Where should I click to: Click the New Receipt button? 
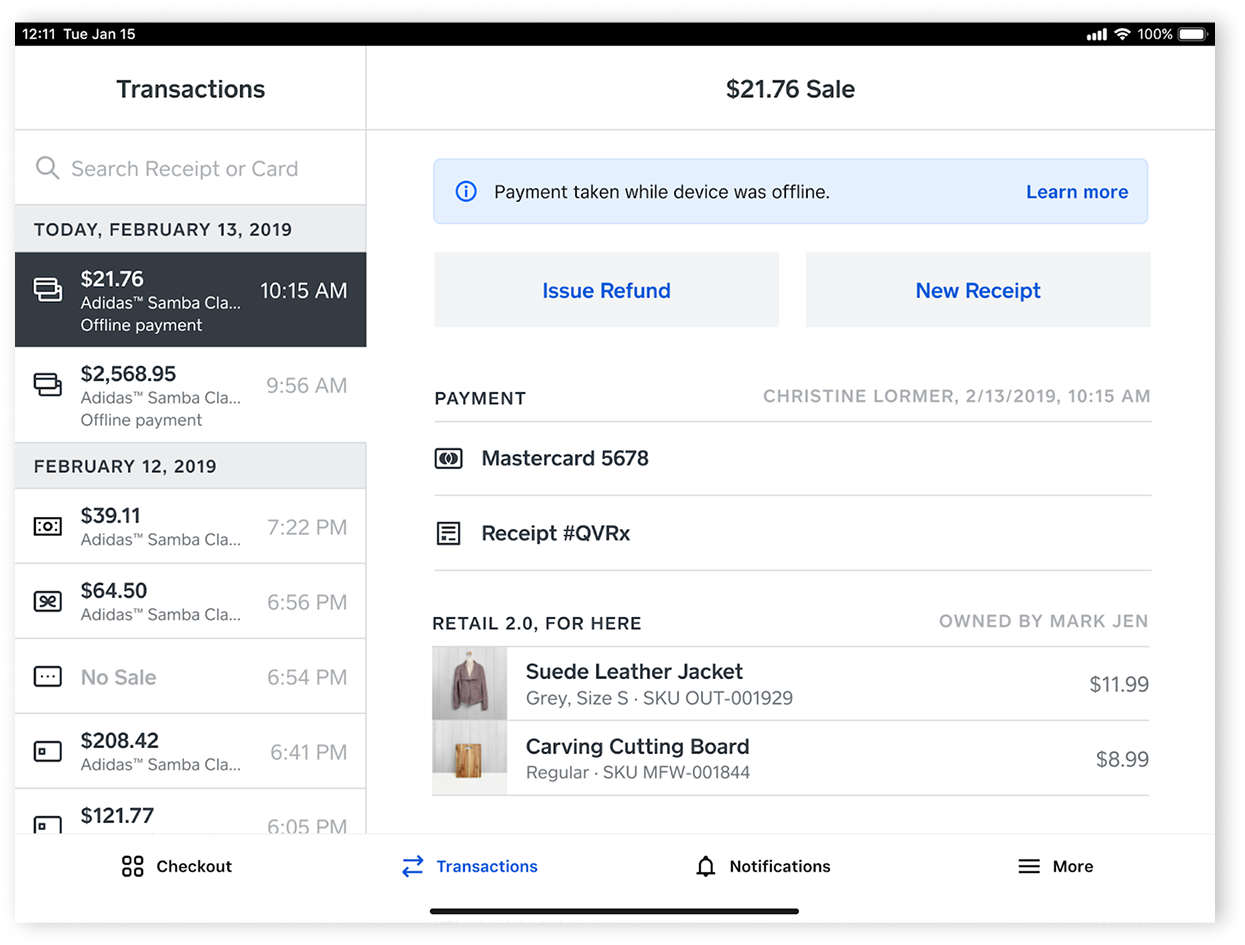[977, 290]
